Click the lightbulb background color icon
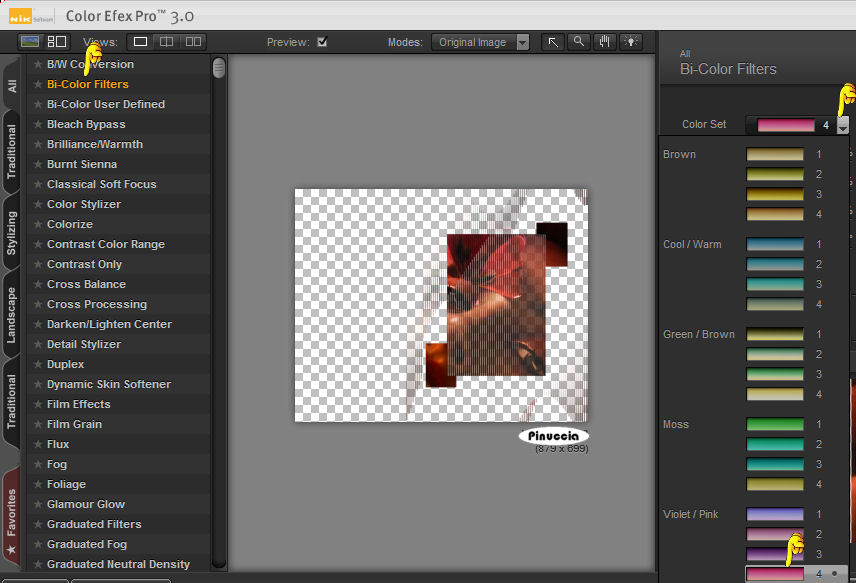 coord(631,42)
